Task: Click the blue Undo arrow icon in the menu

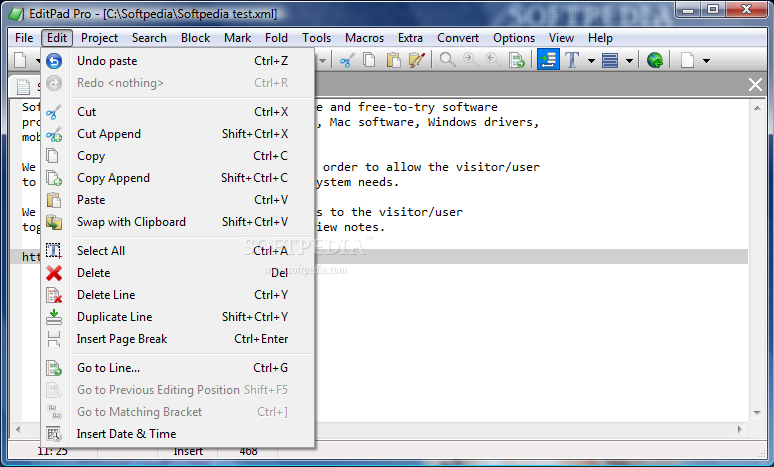Action: coord(54,61)
